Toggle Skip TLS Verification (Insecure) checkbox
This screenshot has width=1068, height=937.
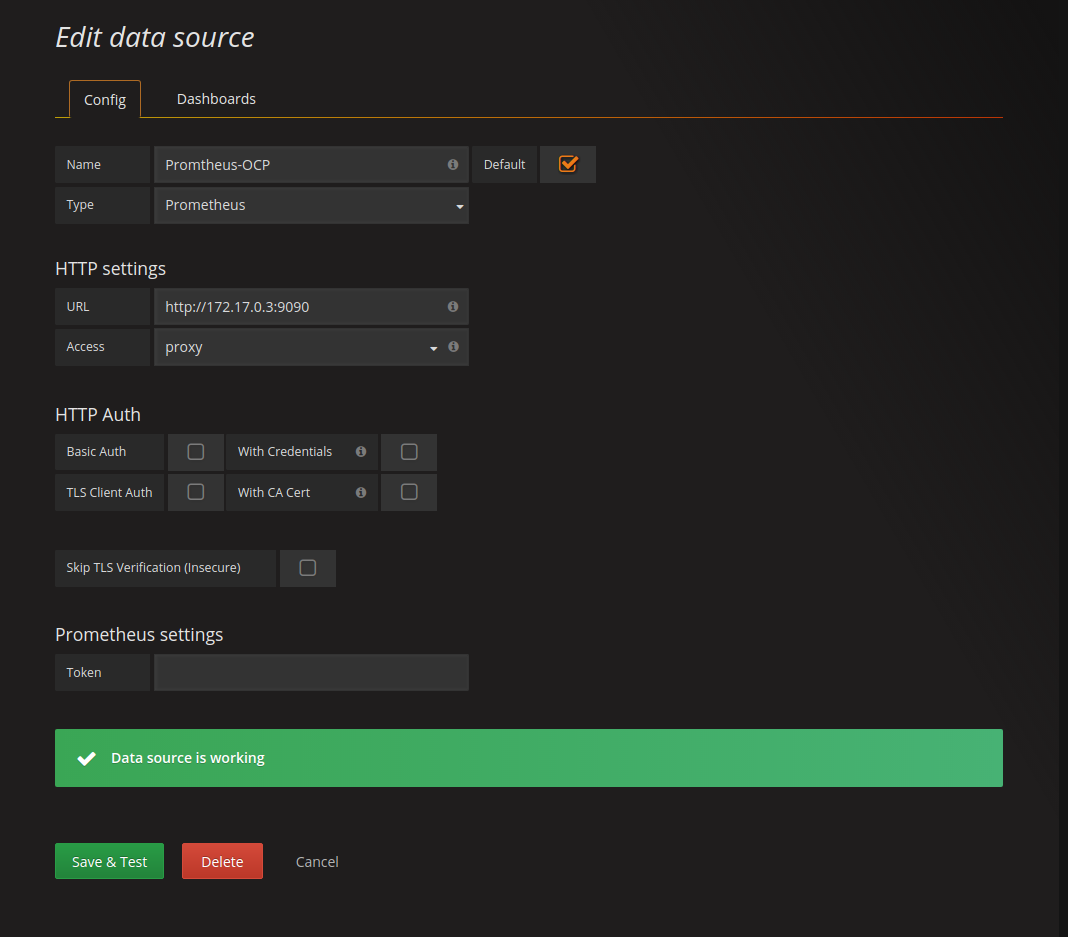[308, 568]
